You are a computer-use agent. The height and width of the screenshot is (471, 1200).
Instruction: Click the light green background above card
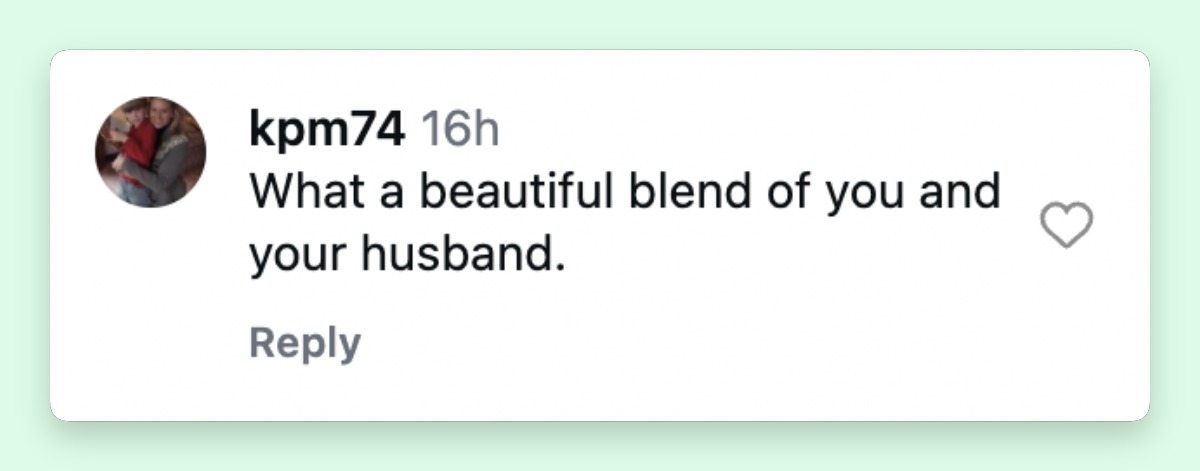(x=600, y=22)
